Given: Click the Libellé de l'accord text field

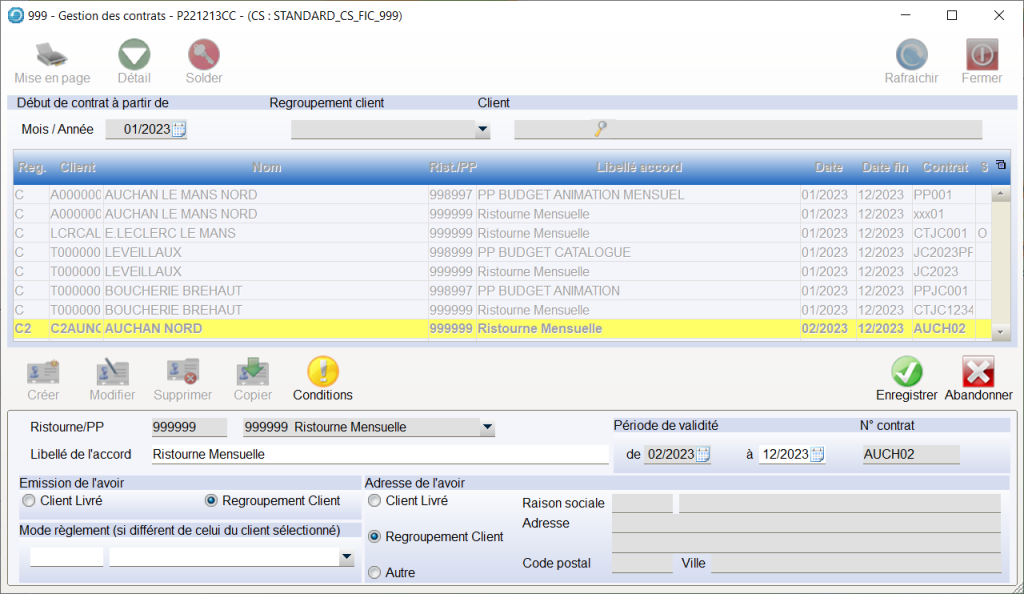Looking at the screenshot, I should pos(379,455).
